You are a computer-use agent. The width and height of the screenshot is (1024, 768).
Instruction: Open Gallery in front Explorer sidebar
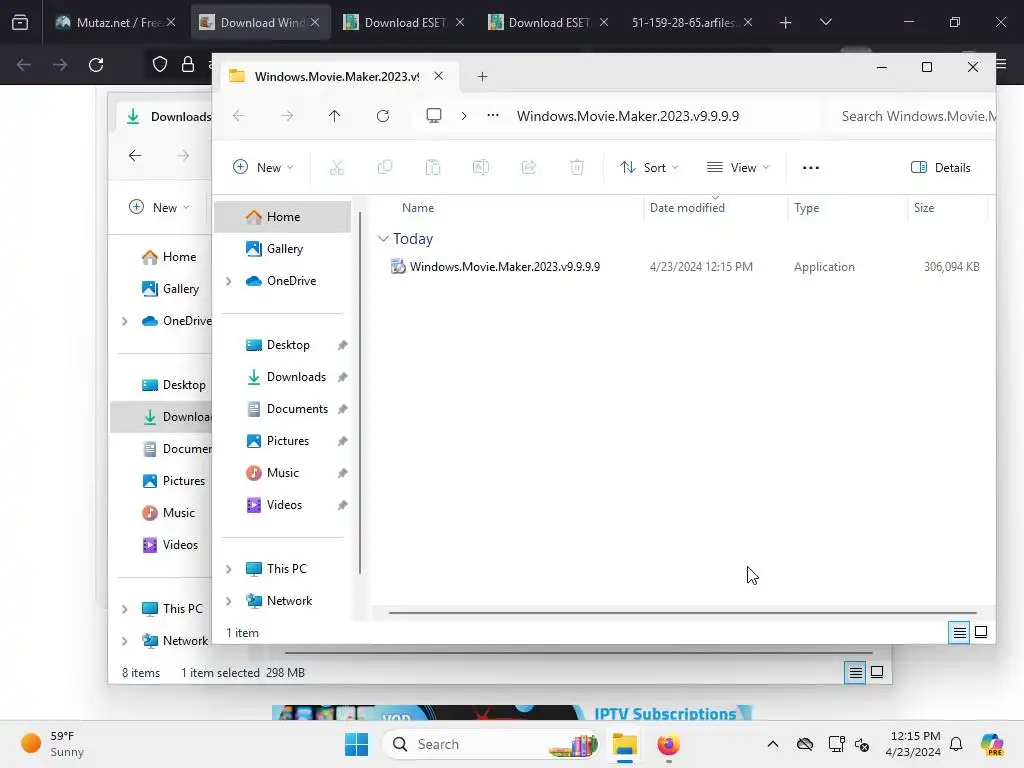pyautogui.click(x=283, y=249)
